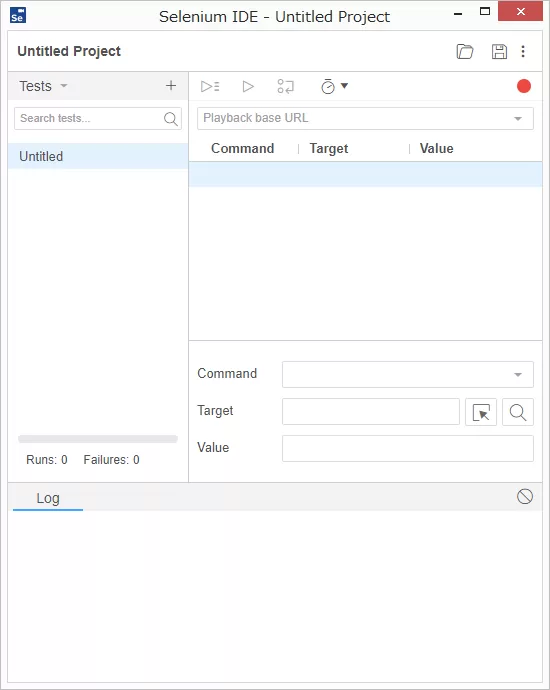550x690 pixels.
Task: Click the Target column header
Action: (329, 148)
